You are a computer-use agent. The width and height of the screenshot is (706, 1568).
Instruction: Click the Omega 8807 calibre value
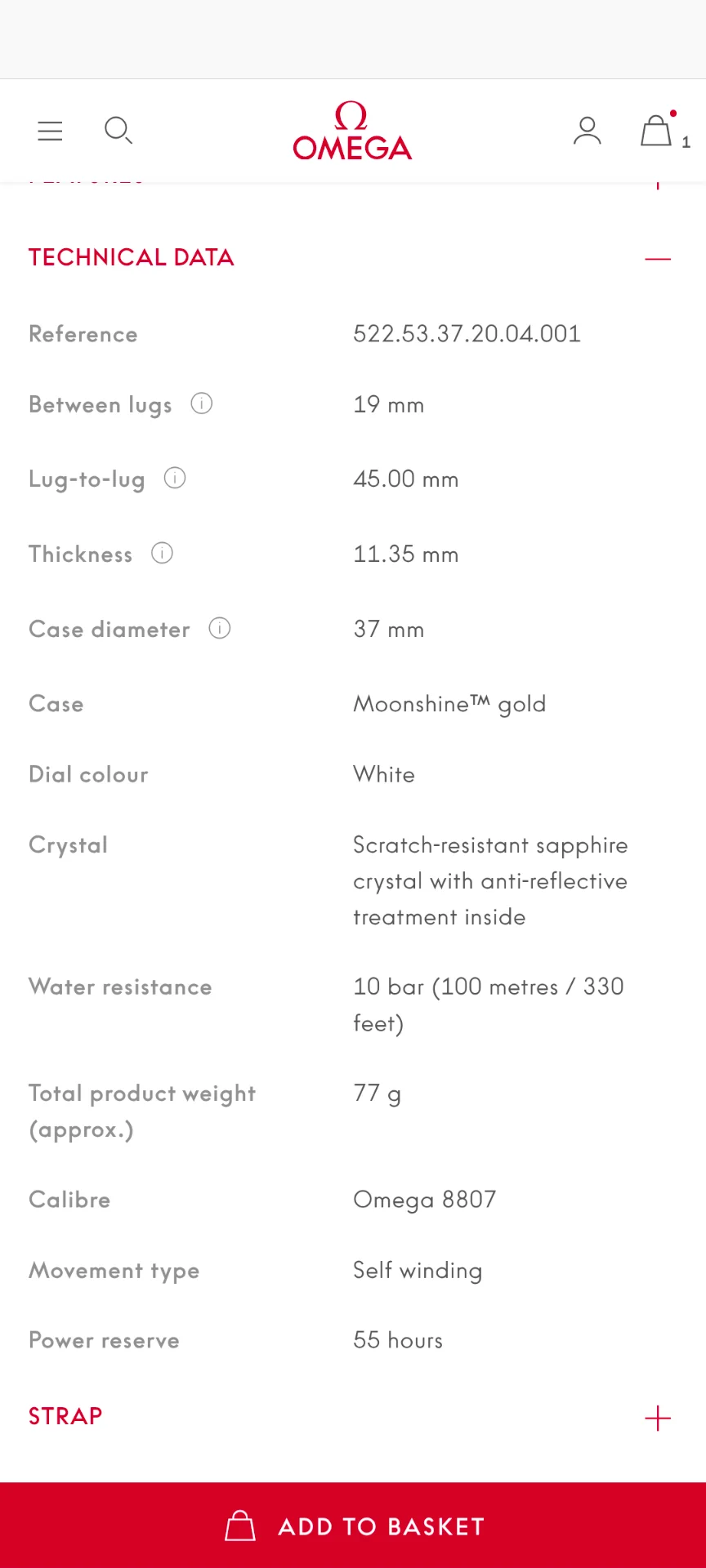pyautogui.click(x=424, y=1200)
